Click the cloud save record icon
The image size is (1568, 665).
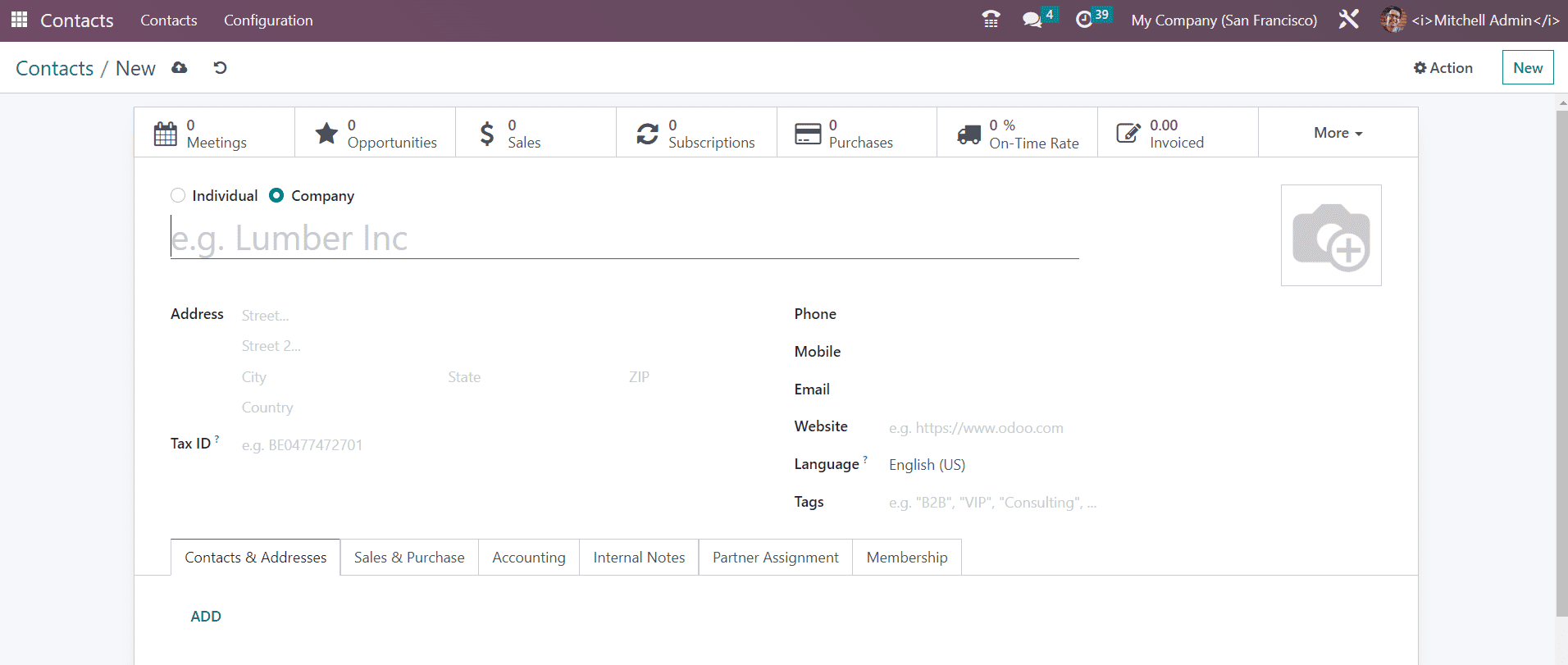coord(180,68)
